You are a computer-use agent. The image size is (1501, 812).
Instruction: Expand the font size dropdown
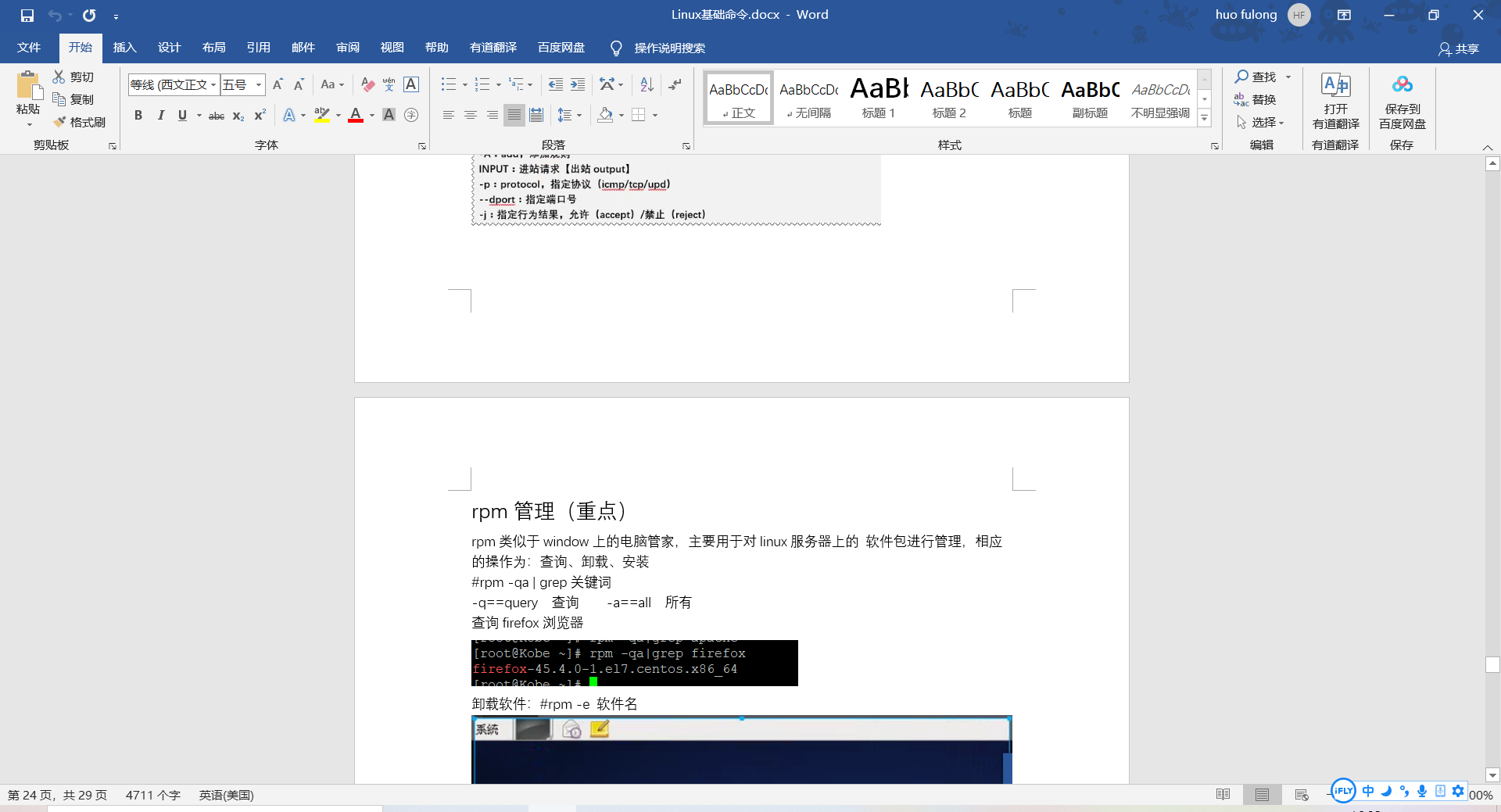click(x=258, y=84)
